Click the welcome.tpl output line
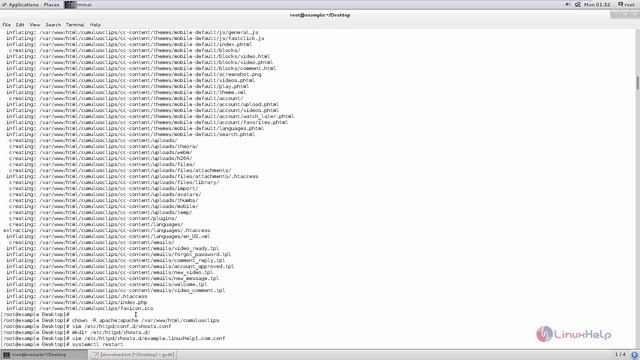This screenshot has width=640, height=360. 107,284
